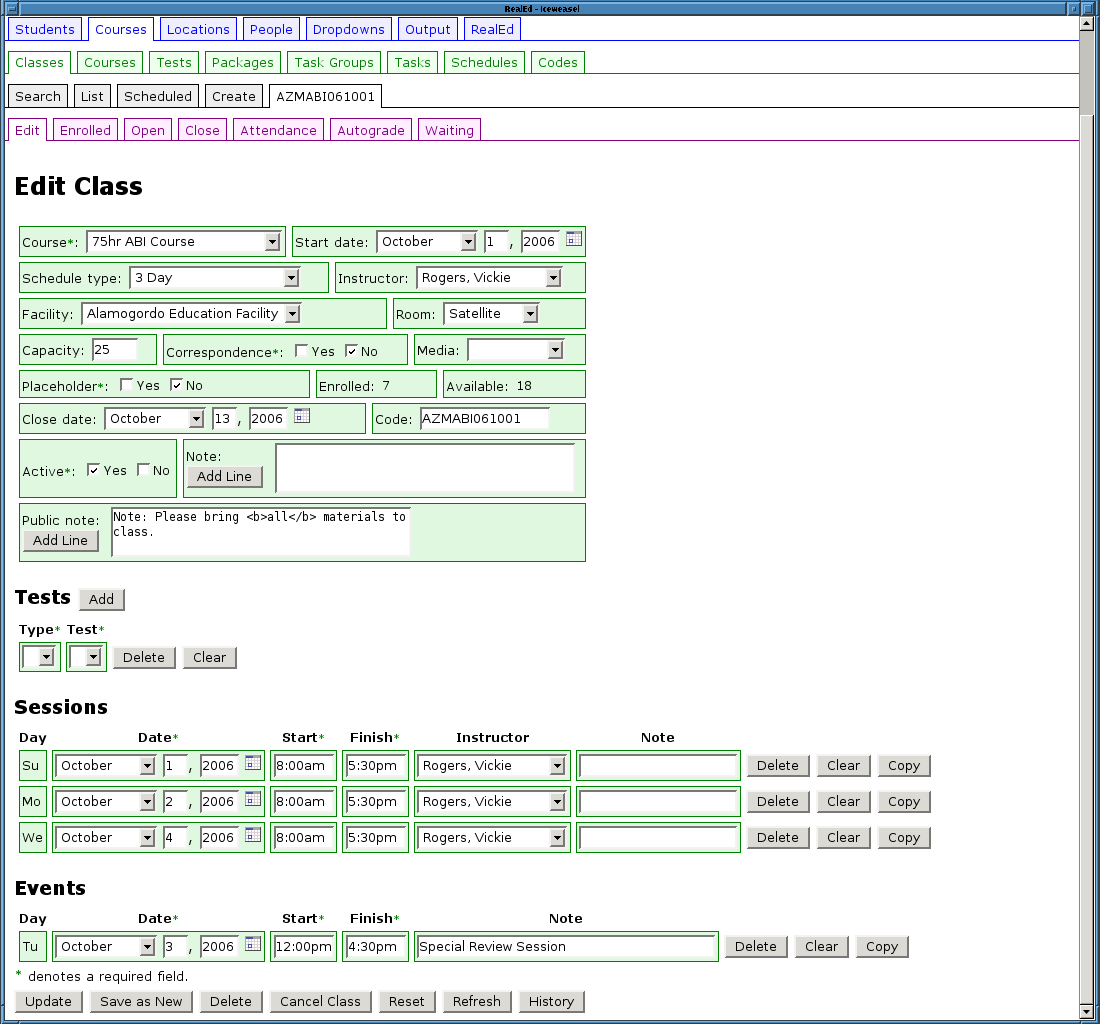This screenshot has width=1100, height=1024.
Task: Expand the Media dropdown
Action: (x=555, y=350)
